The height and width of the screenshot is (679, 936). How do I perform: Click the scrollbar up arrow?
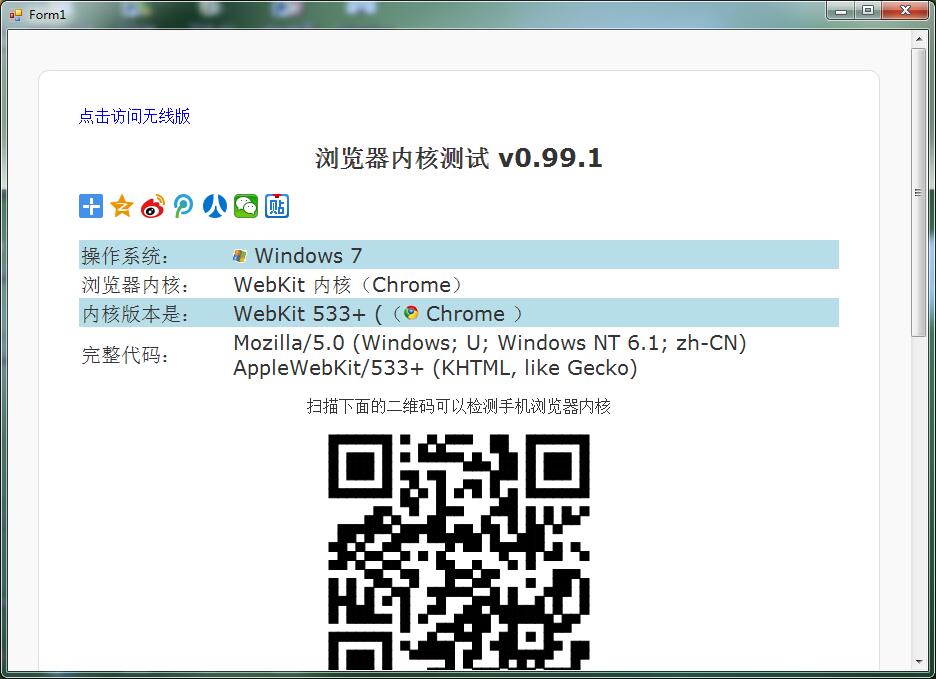coord(919,39)
